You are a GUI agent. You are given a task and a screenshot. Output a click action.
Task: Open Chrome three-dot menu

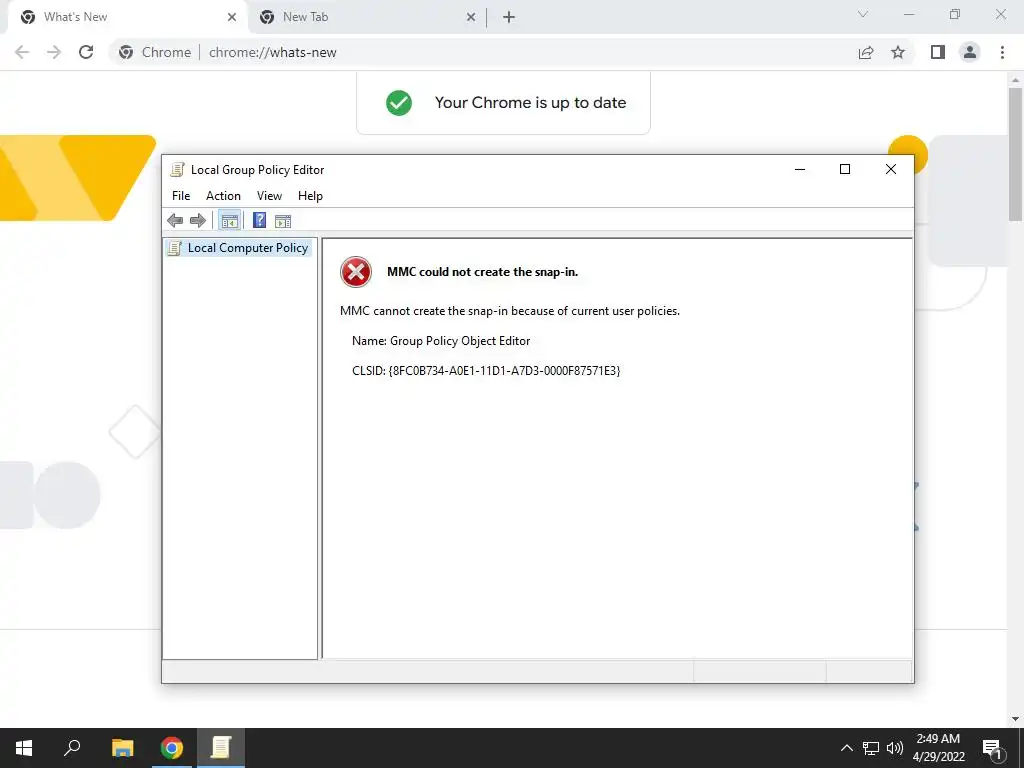[x=1002, y=52]
